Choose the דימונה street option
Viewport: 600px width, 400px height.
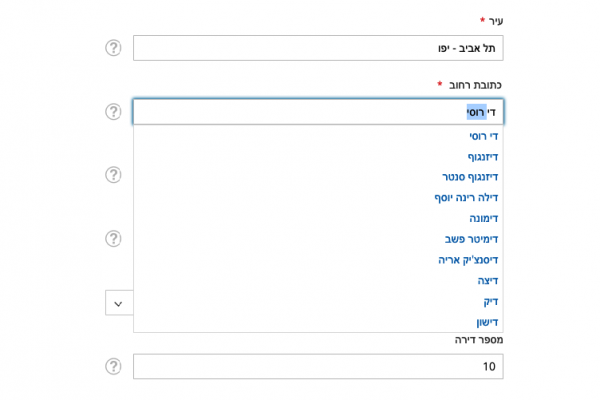tap(484, 218)
